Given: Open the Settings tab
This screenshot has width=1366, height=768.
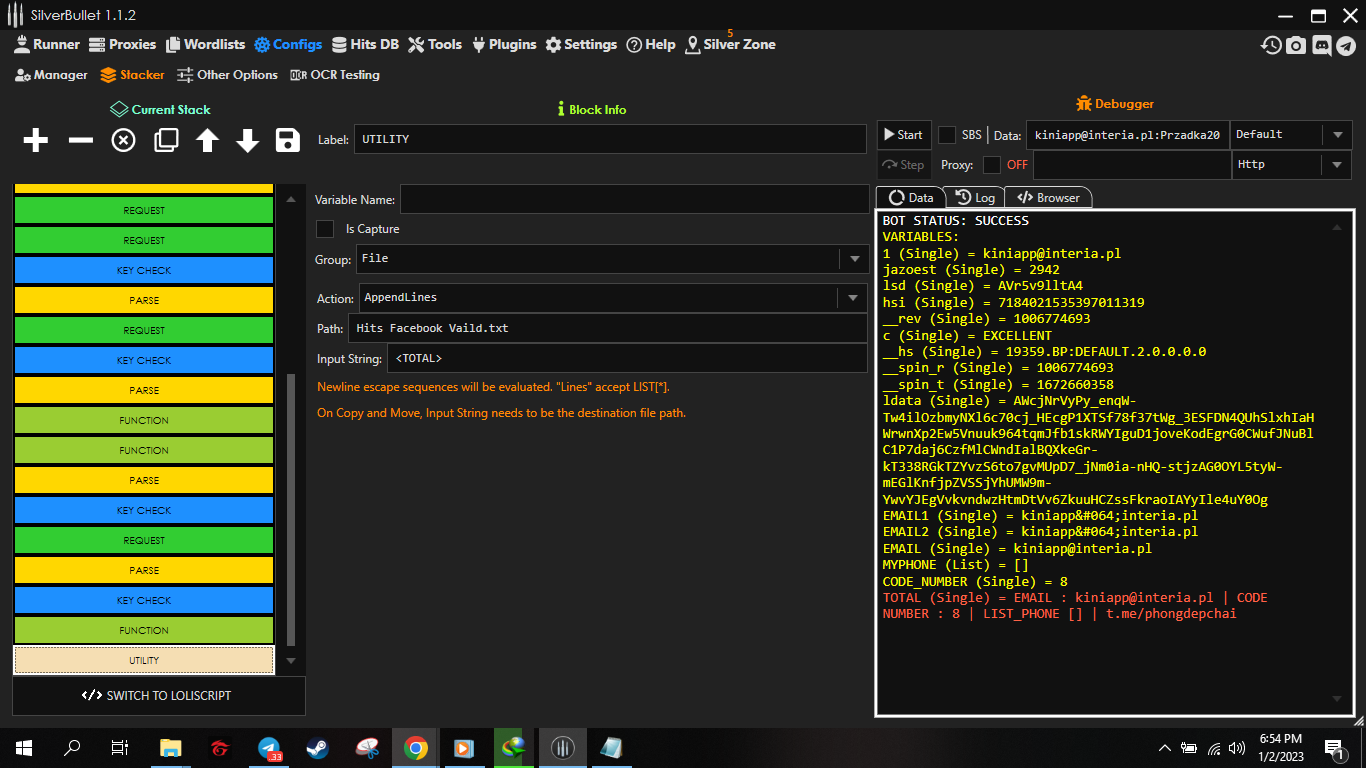Looking at the screenshot, I should [x=581, y=44].
